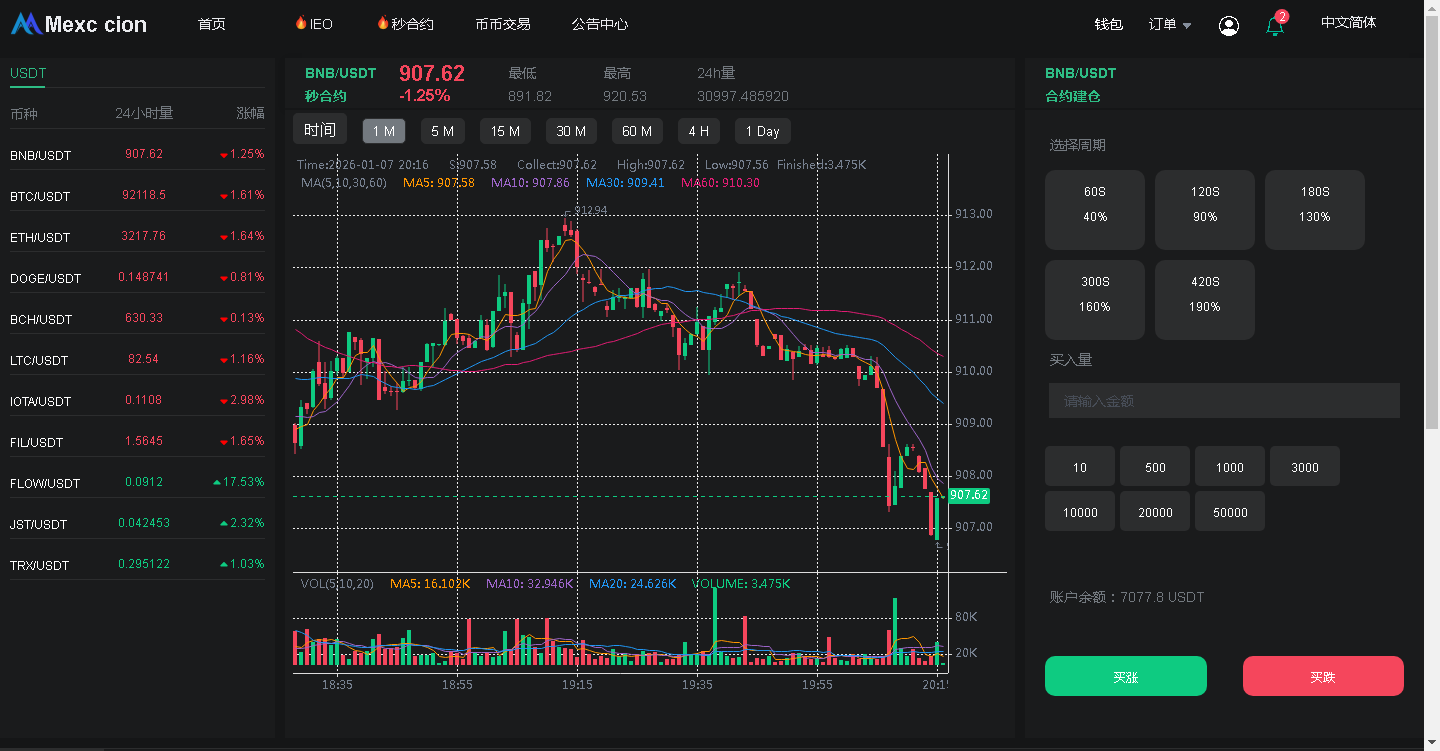
Task: Open the notification bell with badge
Action: pos(1275,26)
